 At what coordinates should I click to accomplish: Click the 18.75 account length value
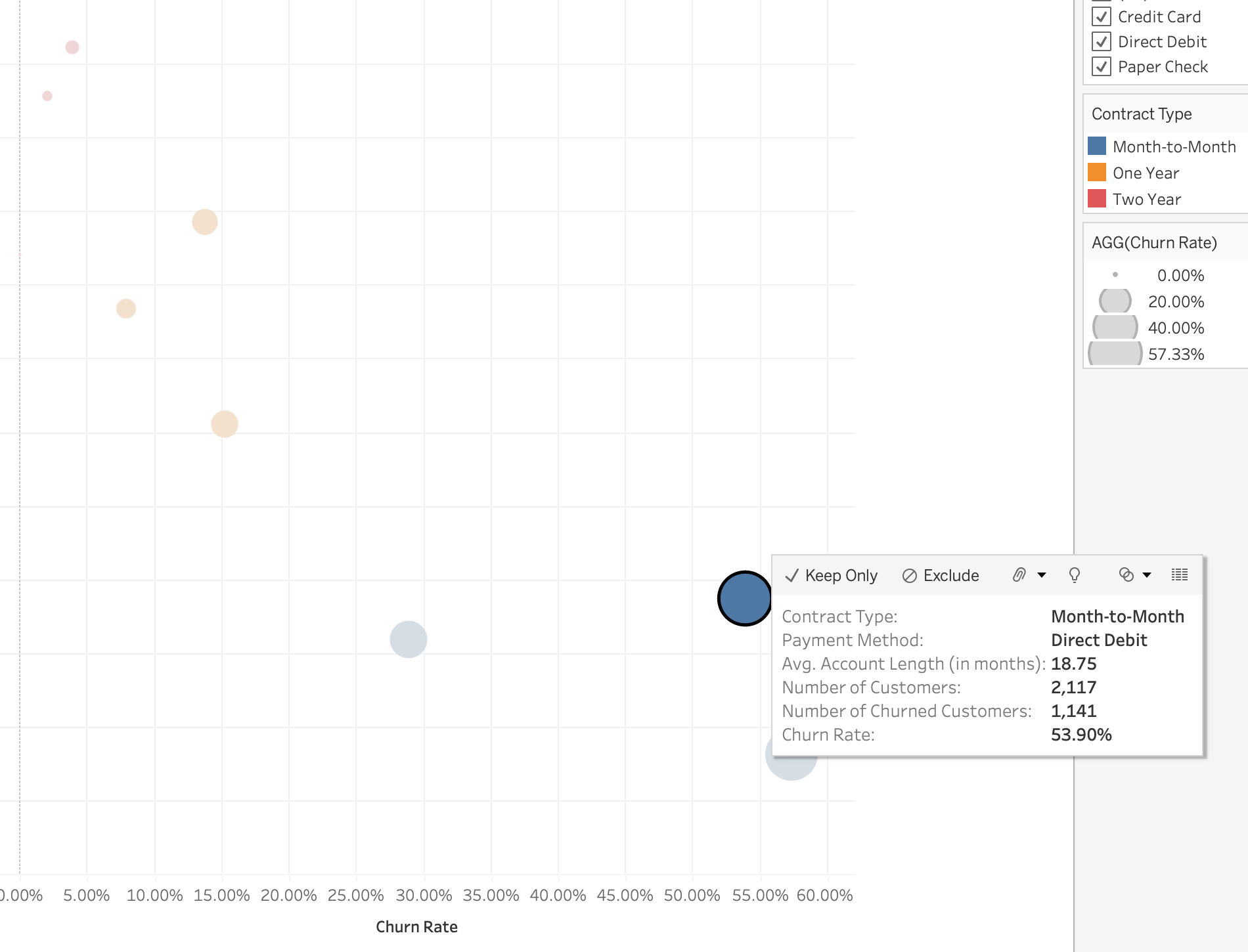point(1074,664)
